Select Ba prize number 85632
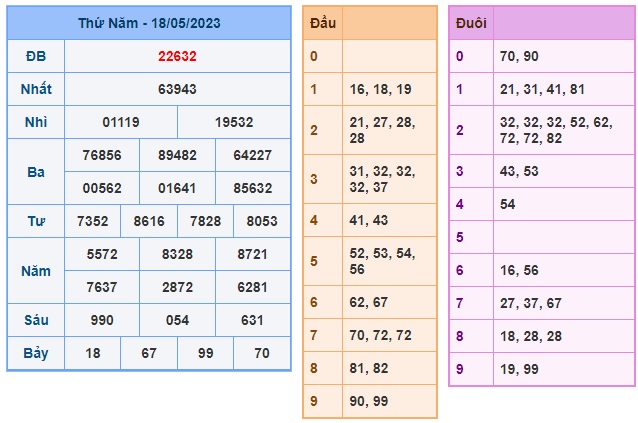This screenshot has height=423, width=638. coord(253,188)
